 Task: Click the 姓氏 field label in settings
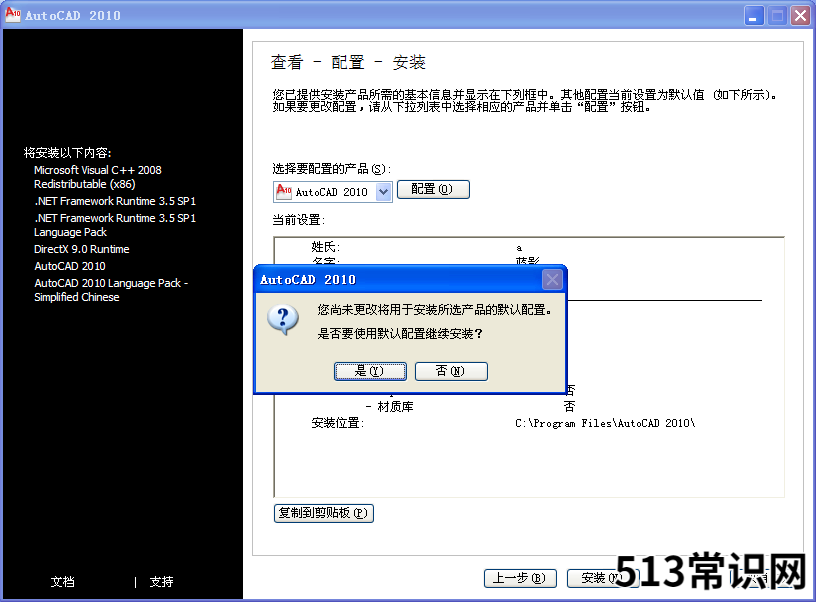pyautogui.click(x=325, y=247)
